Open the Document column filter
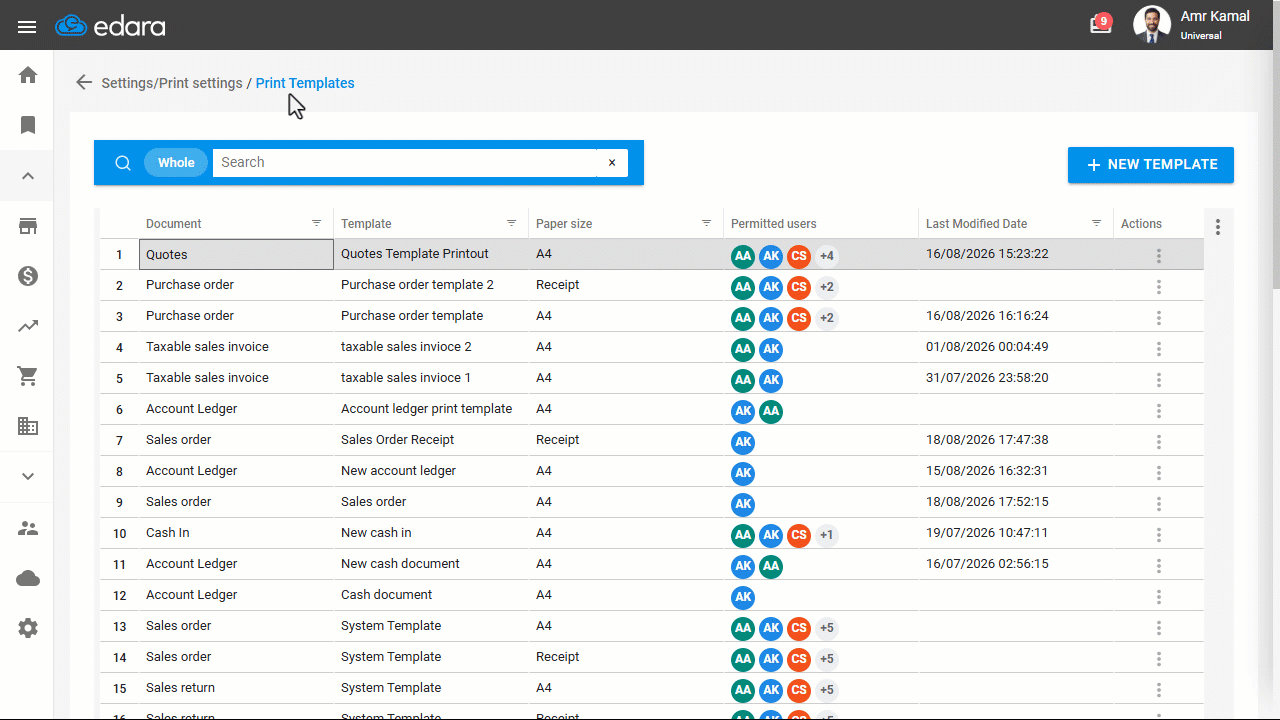 click(x=317, y=223)
